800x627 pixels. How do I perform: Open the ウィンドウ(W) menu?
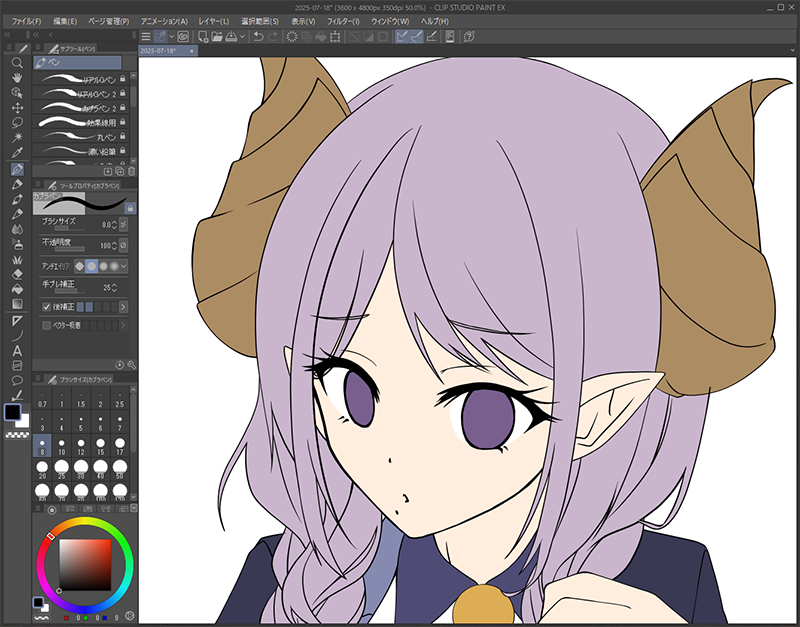[x=390, y=21]
